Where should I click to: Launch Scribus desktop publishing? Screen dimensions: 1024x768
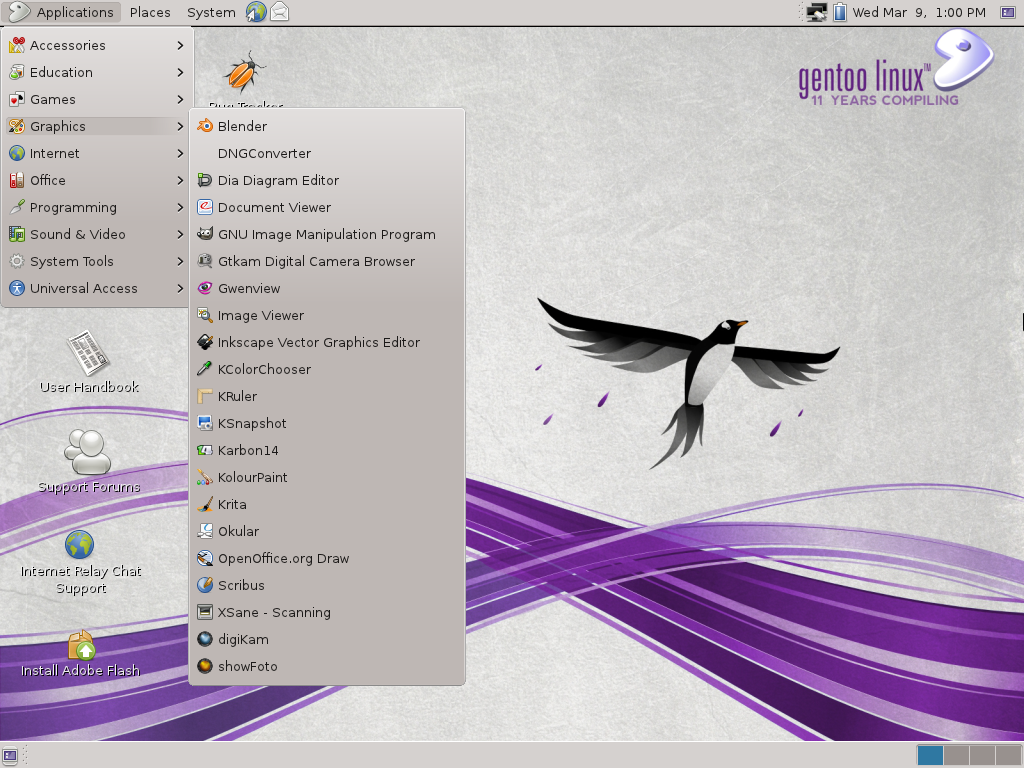click(240, 585)
